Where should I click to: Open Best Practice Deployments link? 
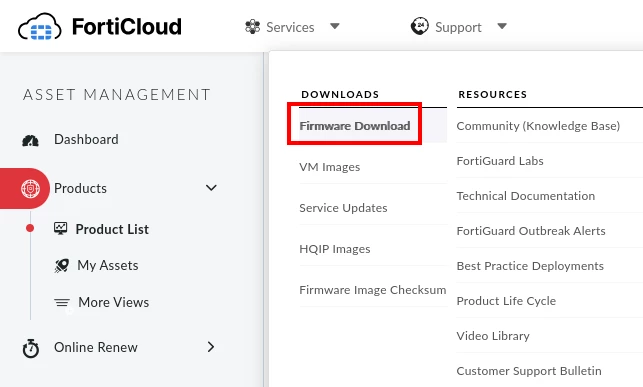[530, 266]
